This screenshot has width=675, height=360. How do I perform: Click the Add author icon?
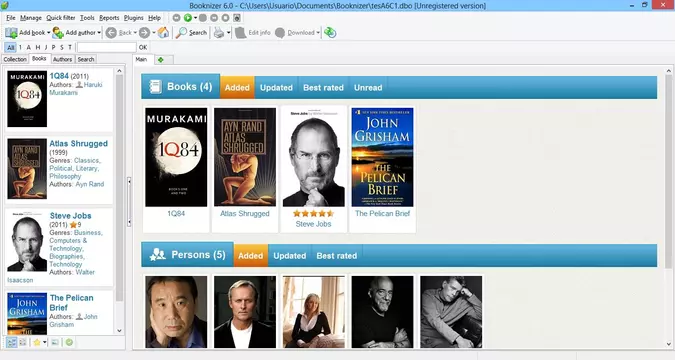tap(58, 33)
